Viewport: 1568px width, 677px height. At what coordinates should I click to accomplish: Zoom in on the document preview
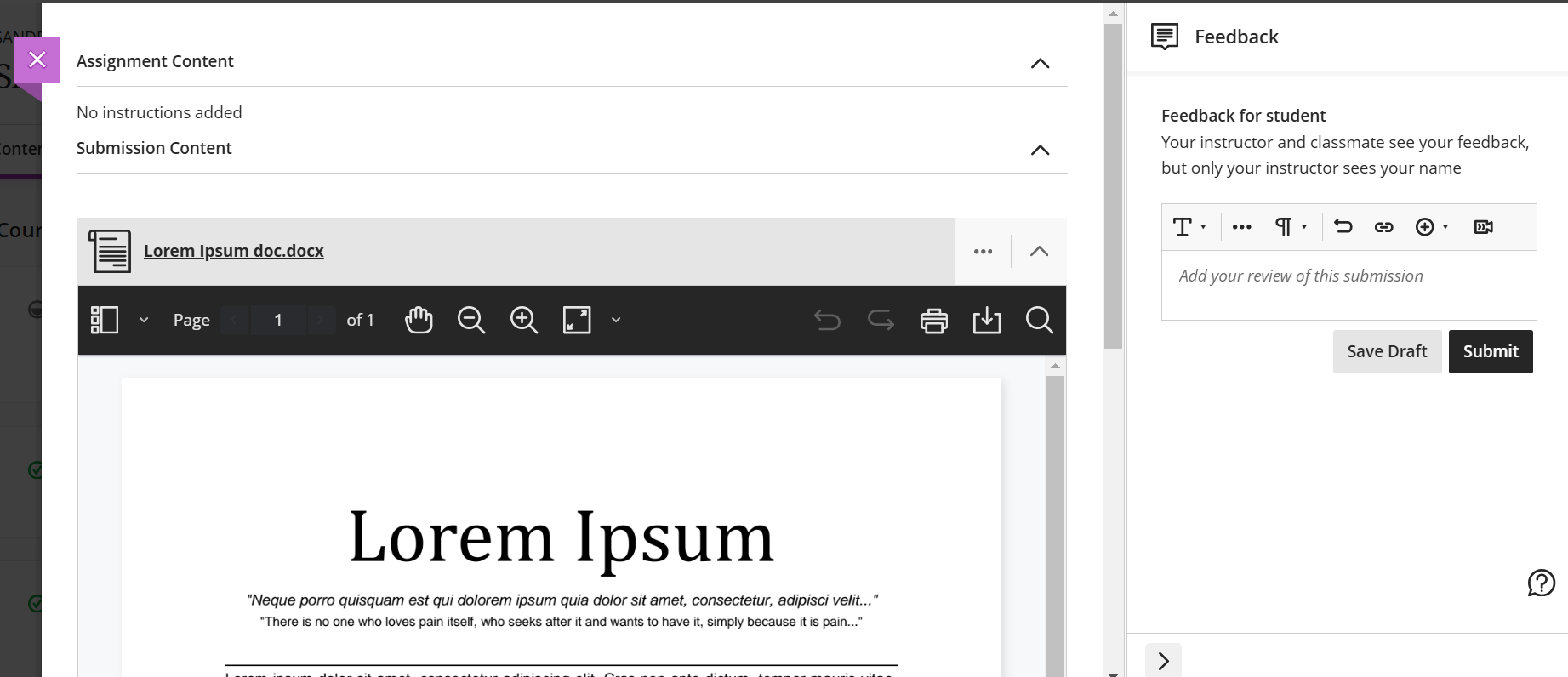point(523,320)
